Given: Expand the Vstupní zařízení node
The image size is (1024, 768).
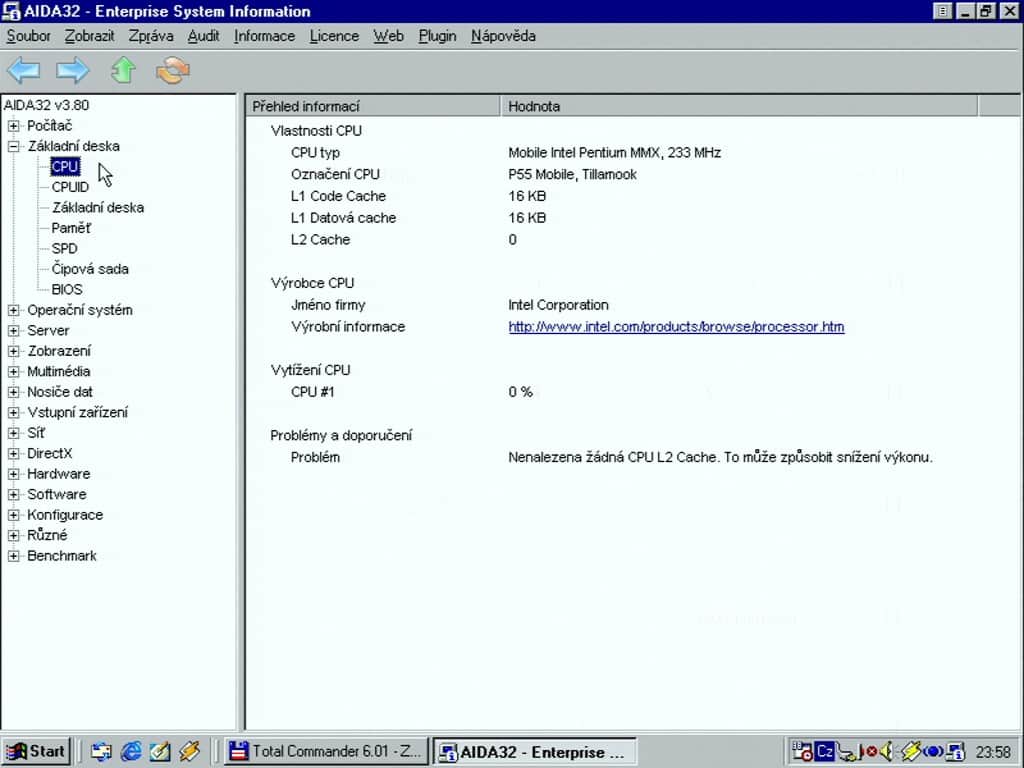Looking at the screenshot, I should point(13,413).
